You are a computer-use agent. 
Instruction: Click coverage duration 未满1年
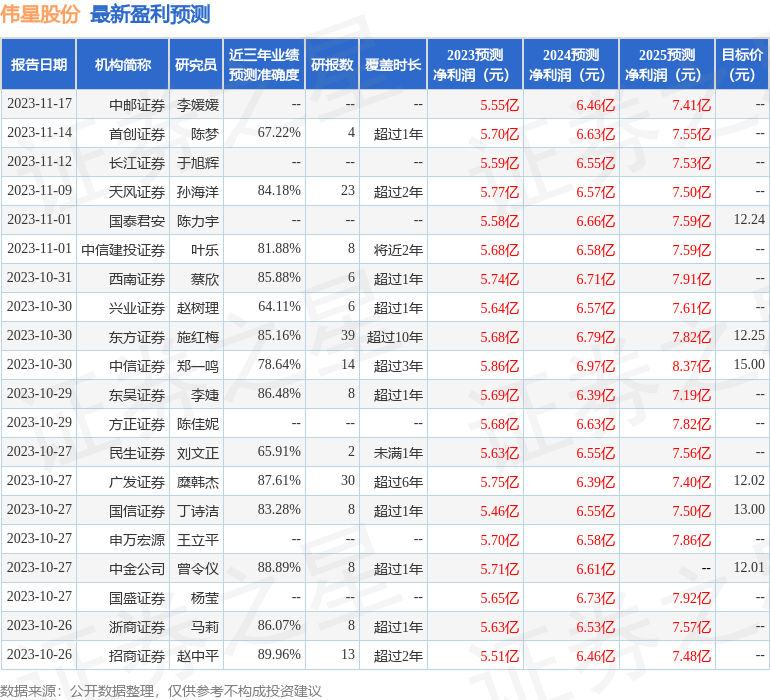pos(398,453)
